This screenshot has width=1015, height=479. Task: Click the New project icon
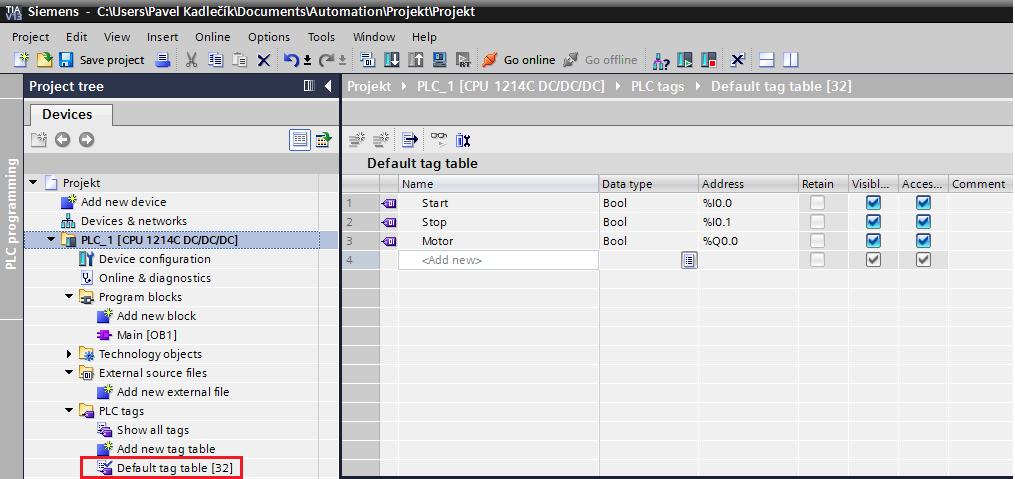click(x=21, y=60)
